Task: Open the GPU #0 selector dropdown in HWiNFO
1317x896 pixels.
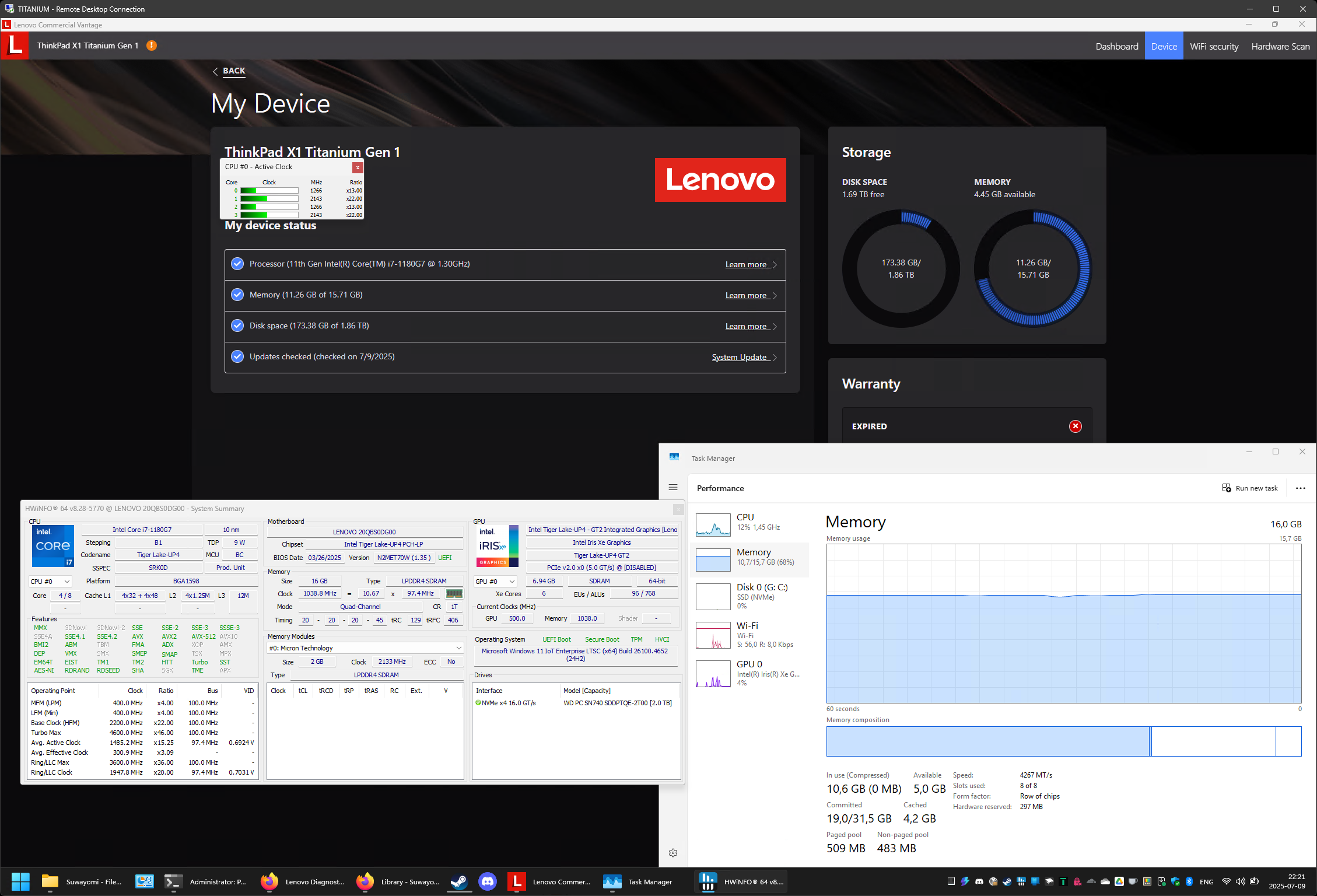Action: [x=495, y=582]
